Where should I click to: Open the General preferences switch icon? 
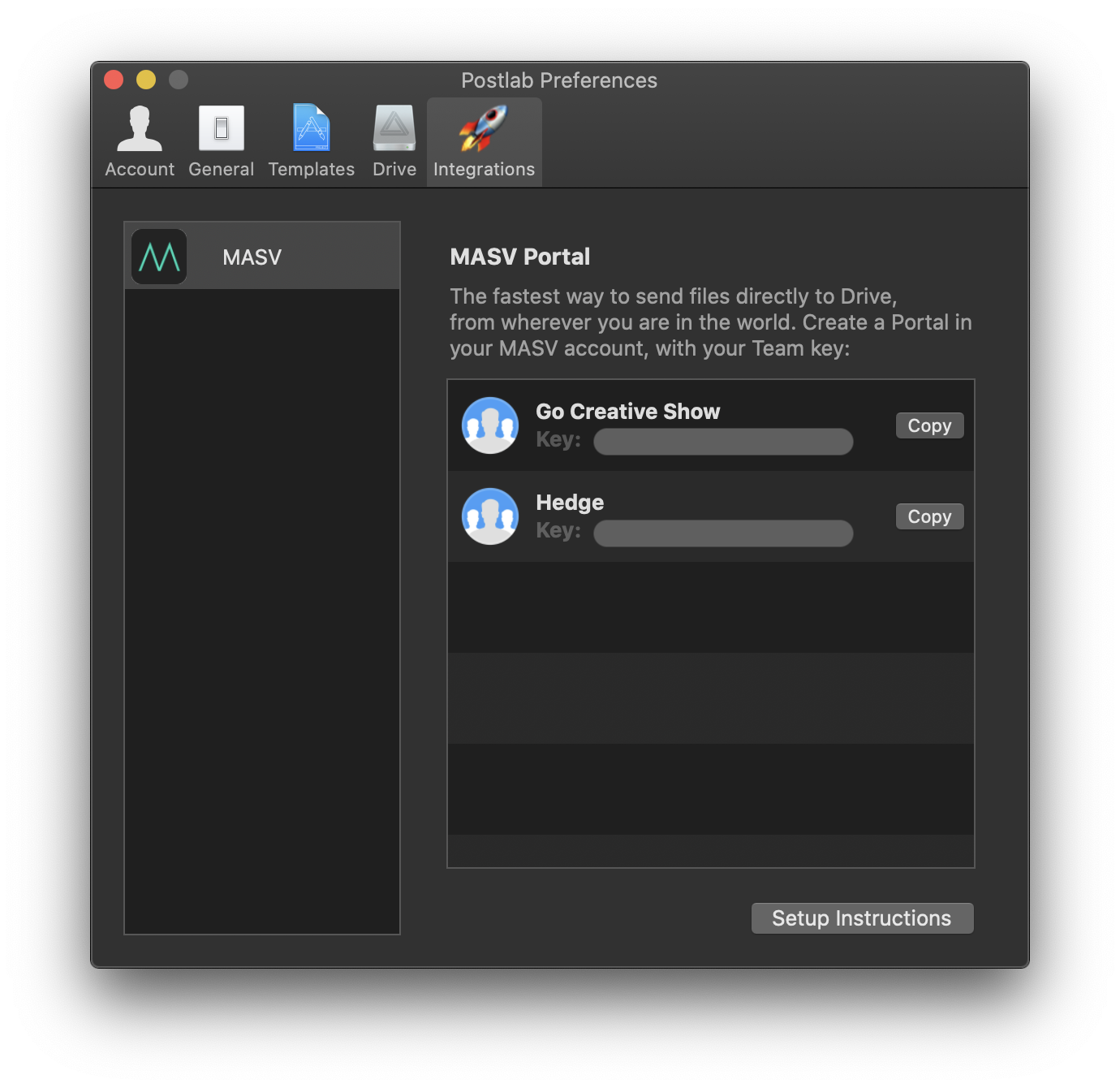click(222, 128)
